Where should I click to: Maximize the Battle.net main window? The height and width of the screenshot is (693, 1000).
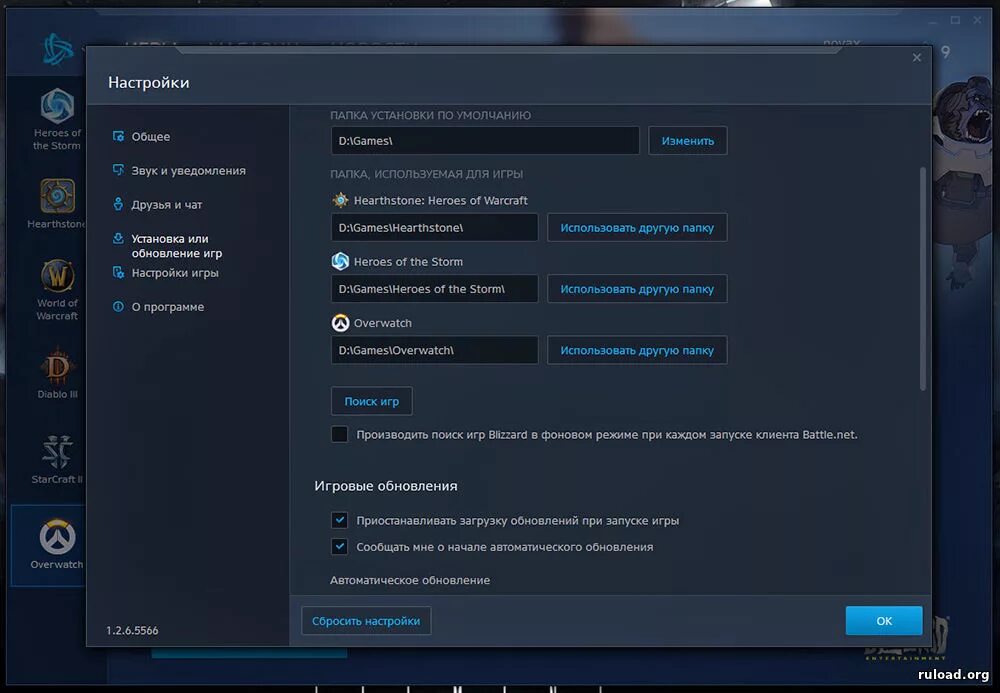coord(955,20)
